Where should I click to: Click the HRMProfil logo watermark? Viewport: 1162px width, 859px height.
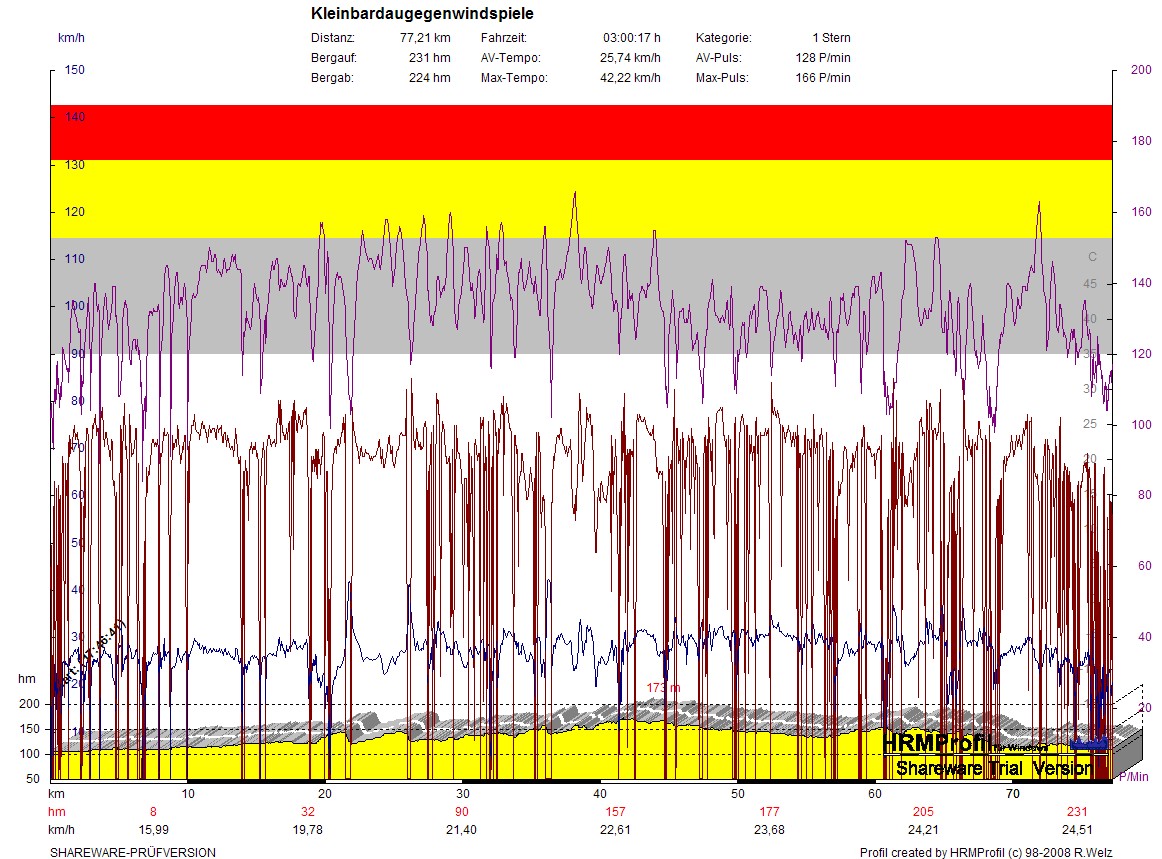[x=937, y=743]
